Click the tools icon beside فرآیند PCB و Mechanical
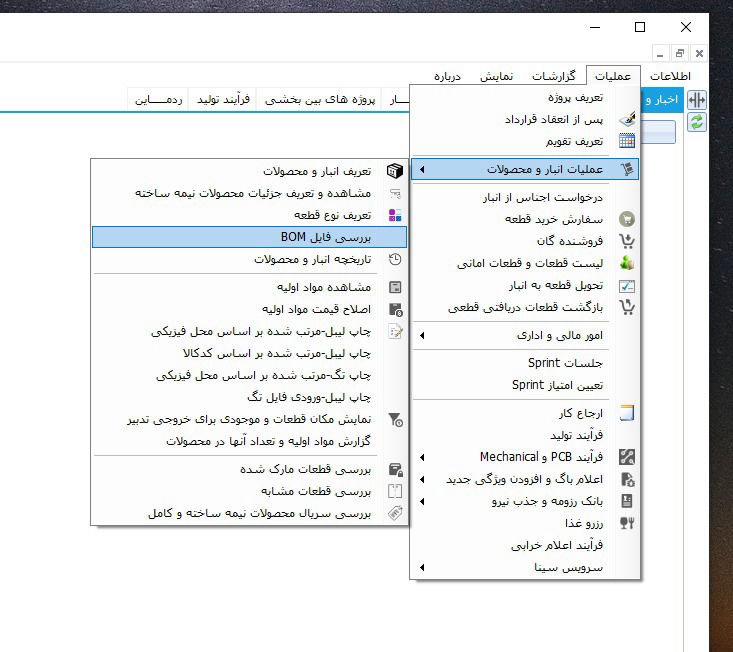This screenshot has height=652, width=733. click(627, 457)
